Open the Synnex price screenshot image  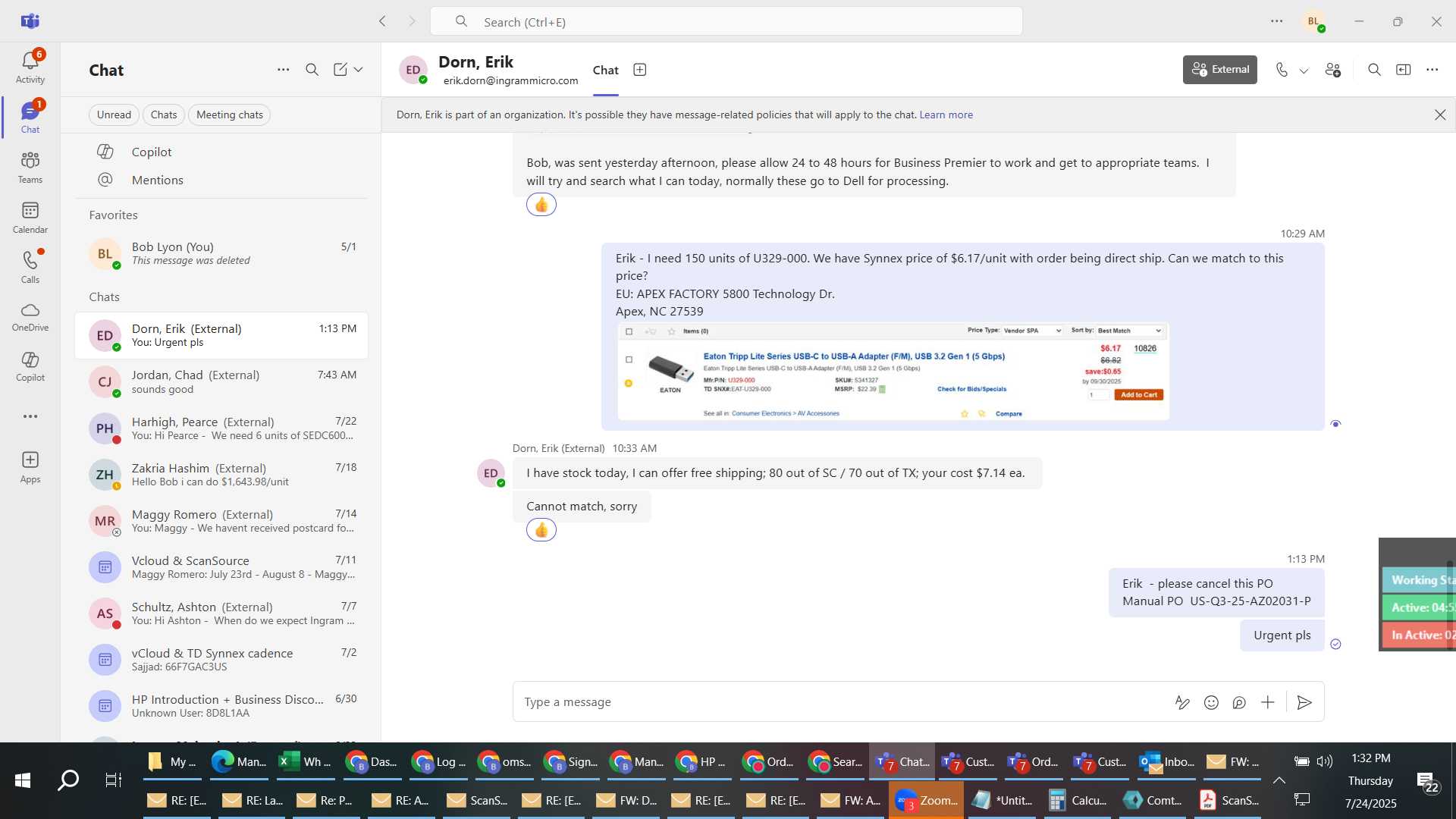click(x=893, y=372)
